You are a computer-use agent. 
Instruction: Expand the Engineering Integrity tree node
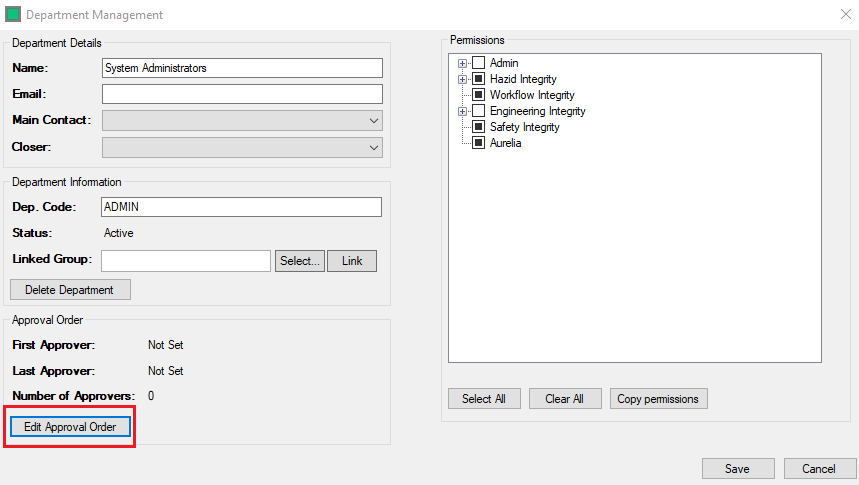[462, 111]
